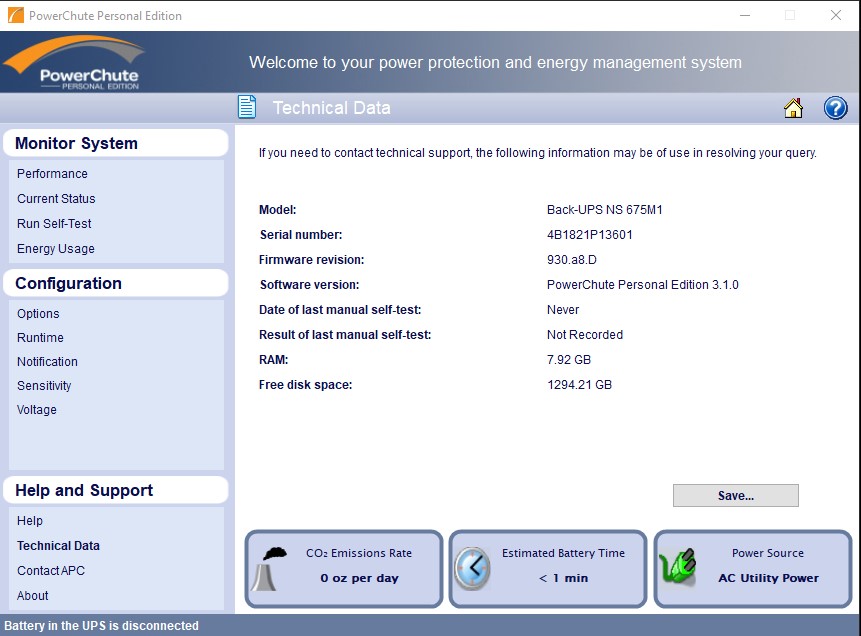Open Configuration Options
The image size is (861, 636).
tap(38, 313)
